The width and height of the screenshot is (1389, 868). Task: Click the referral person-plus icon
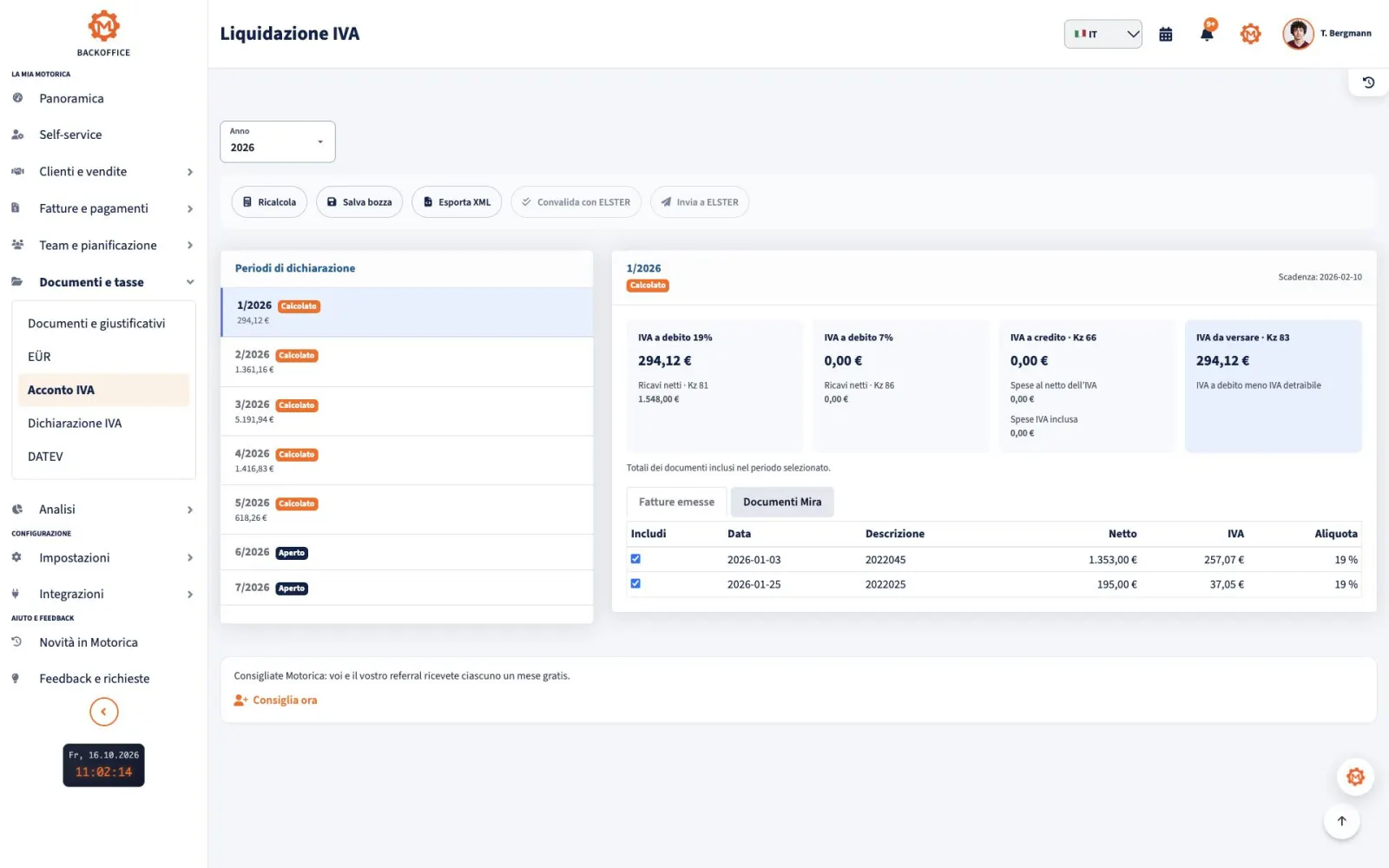point(240,700)
